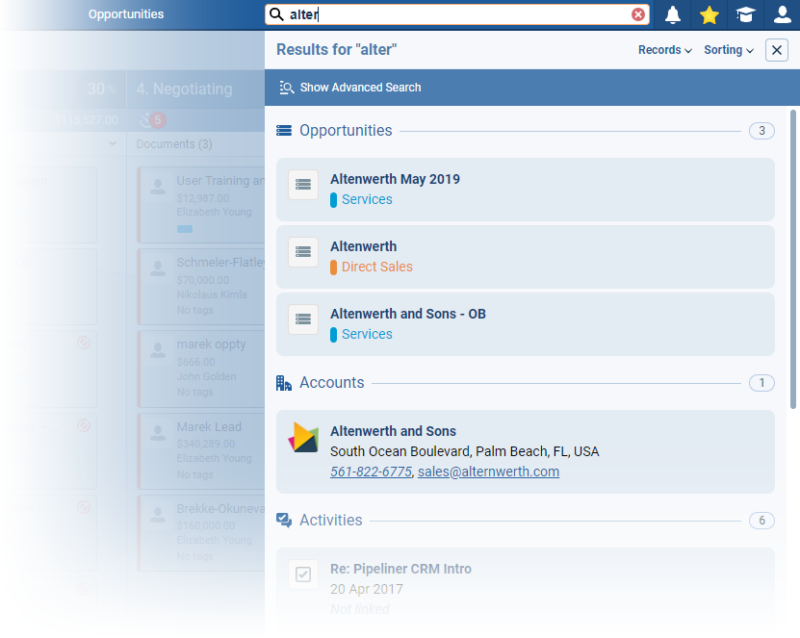Open favorites via the star icon
Image resolution: width=800 pixels, height=638 pixels.
(x=709, y=15)
